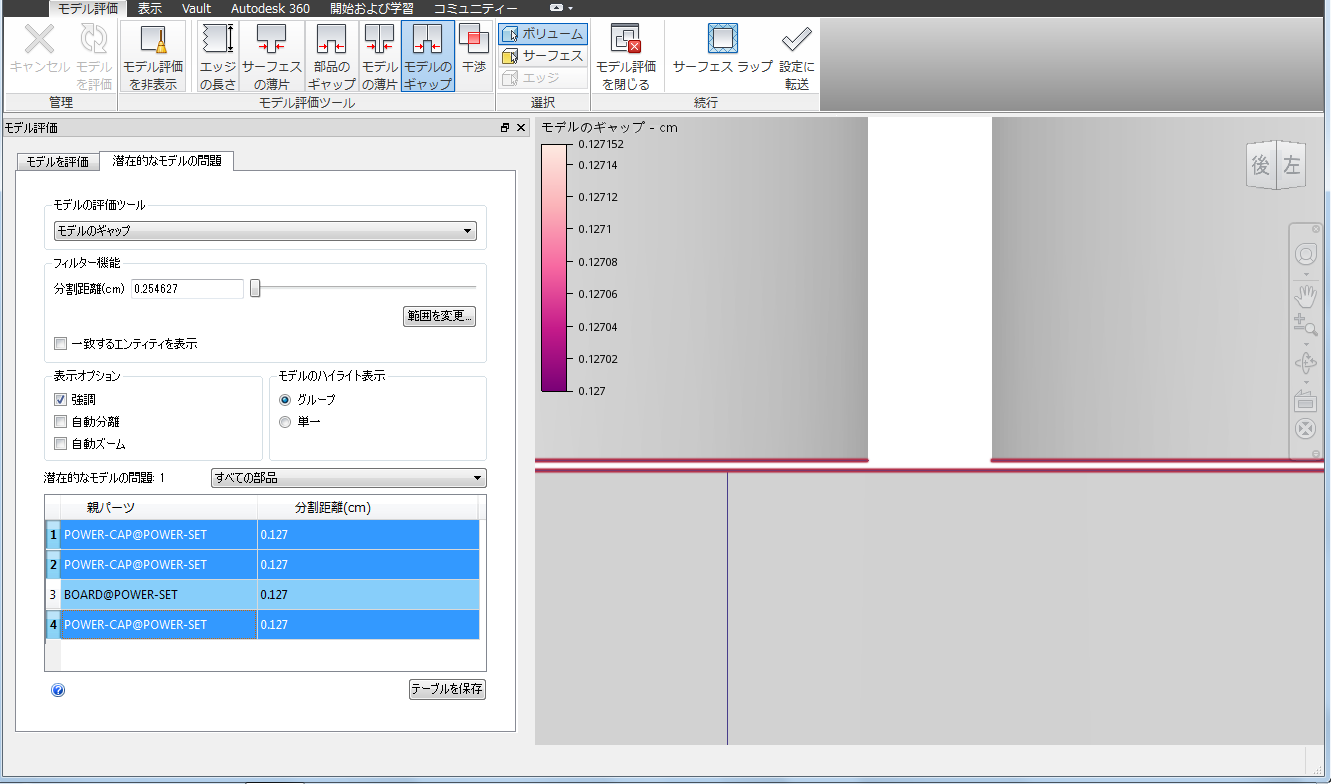Select the 単一 highlight radio button

[285, 422]
